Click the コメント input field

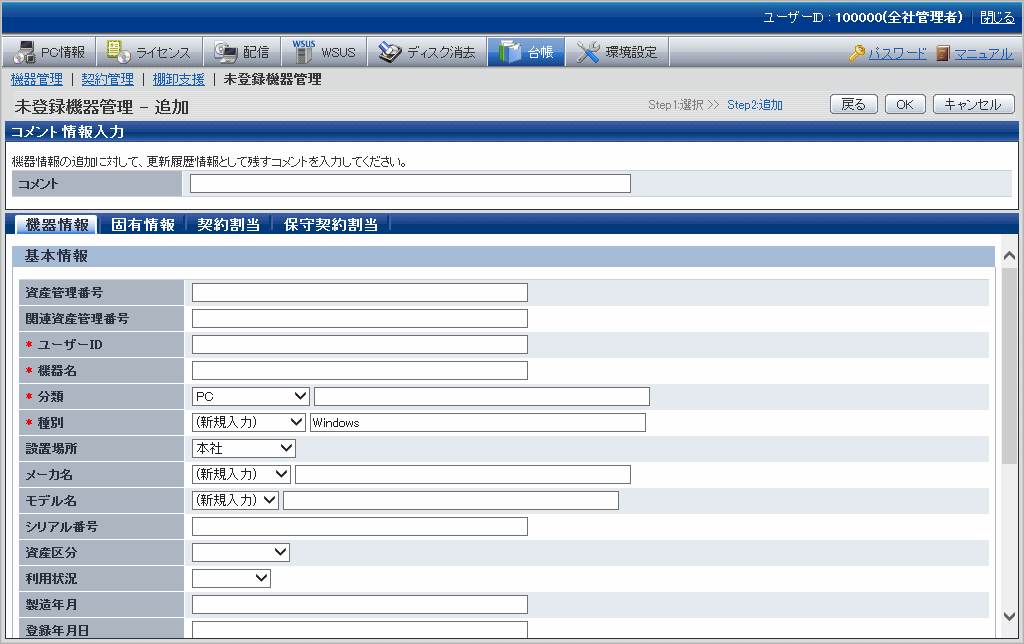click(410, 183)
